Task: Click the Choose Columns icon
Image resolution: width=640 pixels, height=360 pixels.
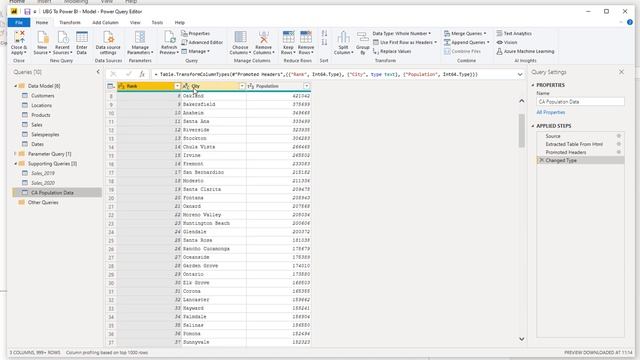Action: point(240,37)
